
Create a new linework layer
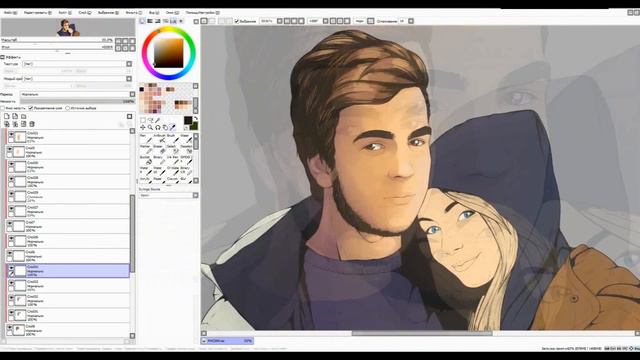[x=15, y=116]
